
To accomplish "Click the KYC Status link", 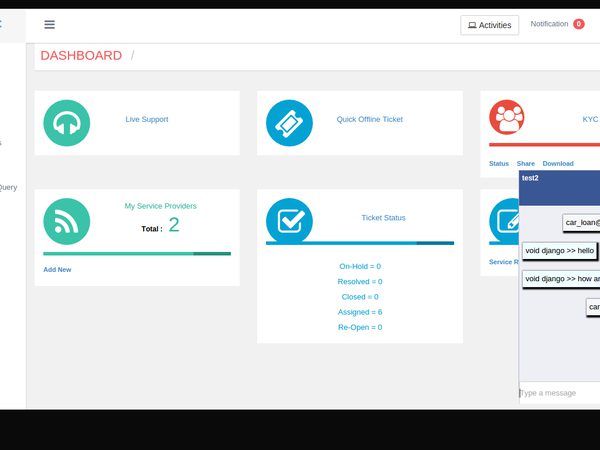I will click(499, 163).
